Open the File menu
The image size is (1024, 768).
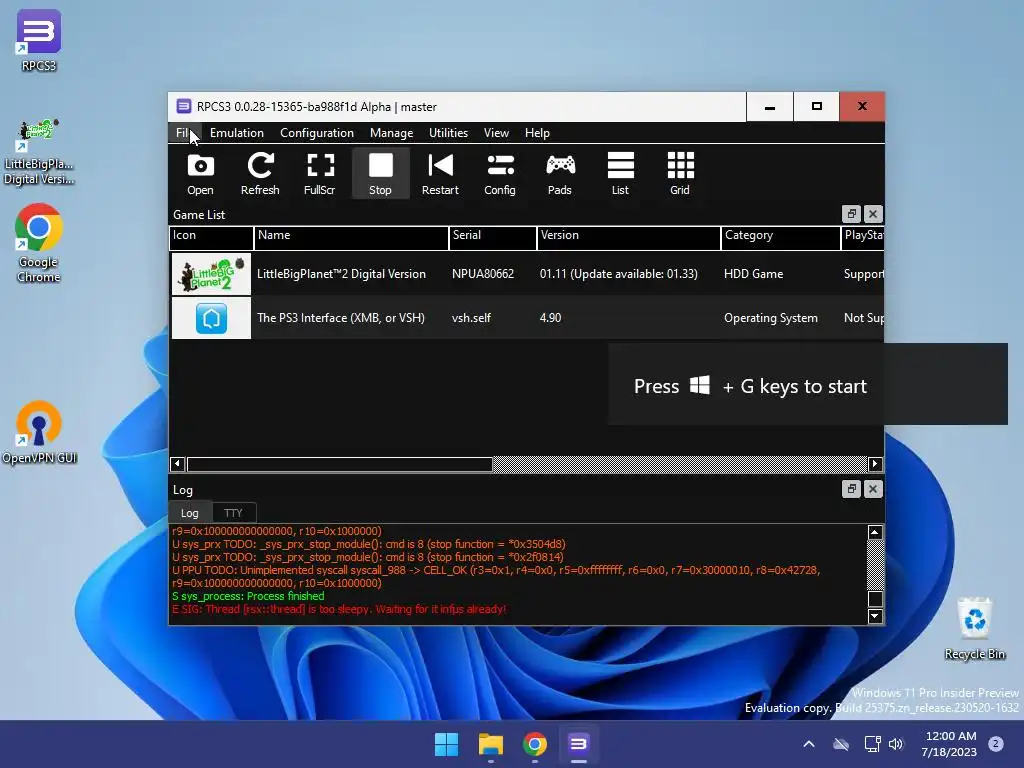[x=183, y=133]
